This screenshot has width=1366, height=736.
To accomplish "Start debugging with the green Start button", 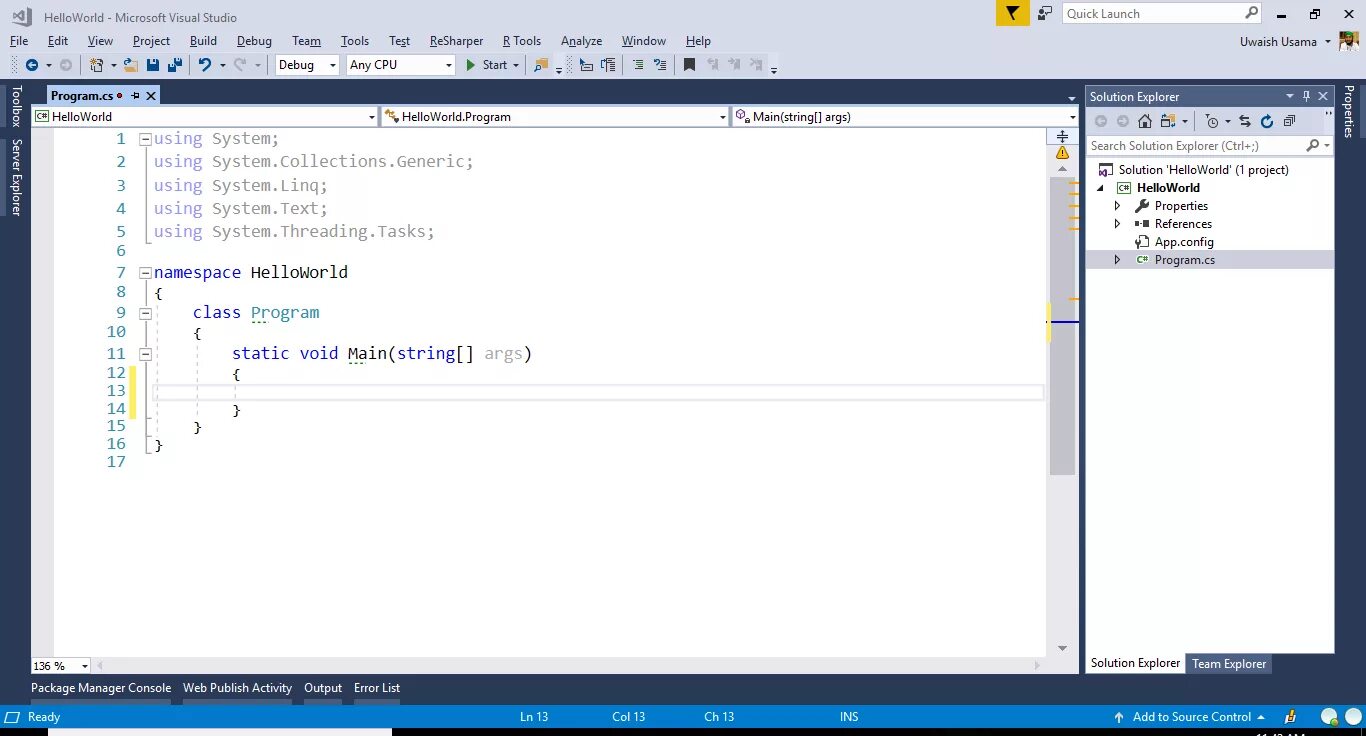I will 486,65.
